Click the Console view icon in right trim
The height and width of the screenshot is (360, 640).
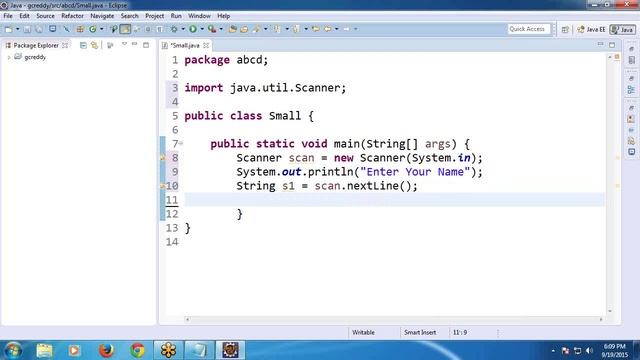click(x=631, y=152)
